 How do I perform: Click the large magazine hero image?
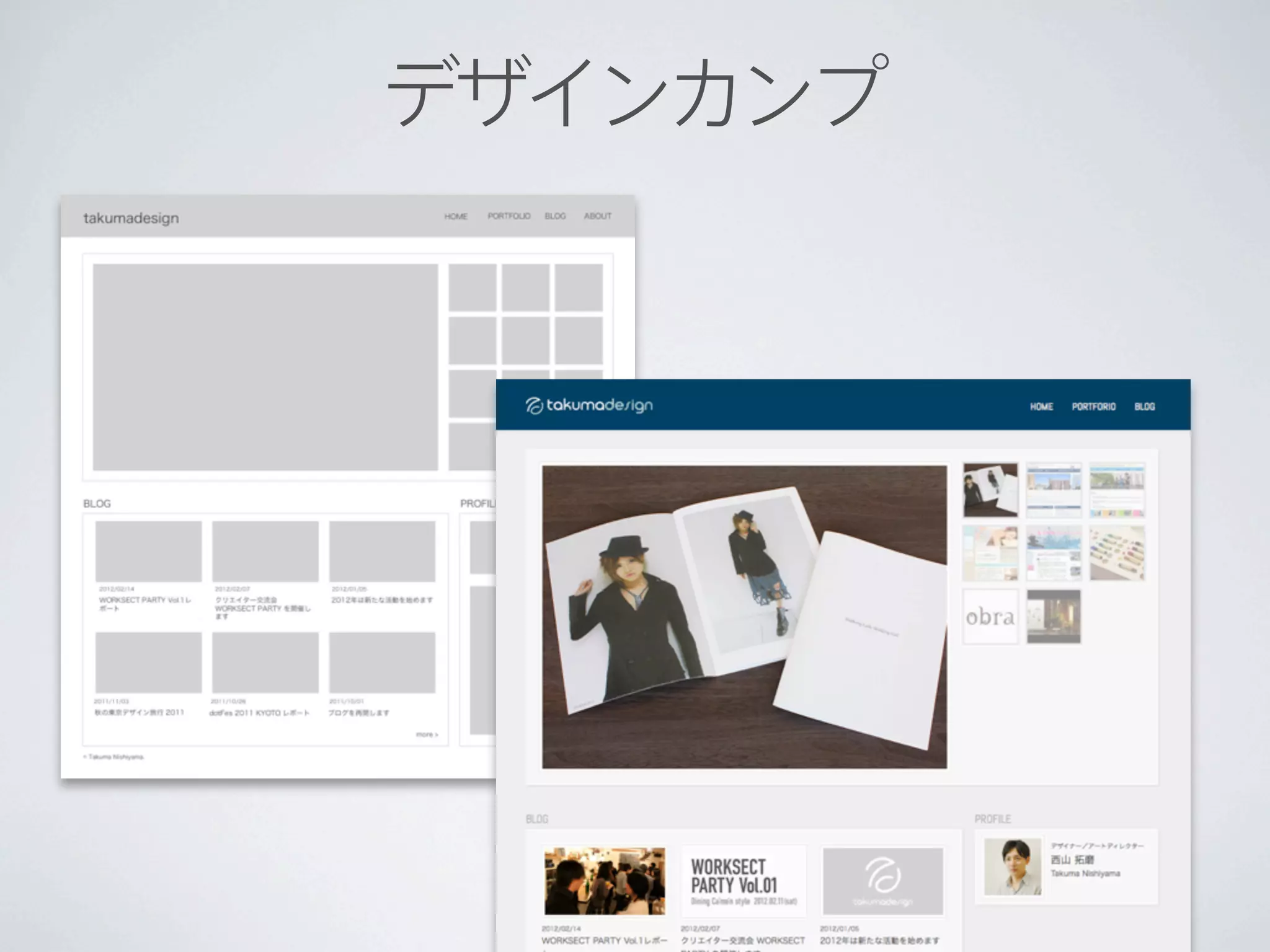coord(744,617)
